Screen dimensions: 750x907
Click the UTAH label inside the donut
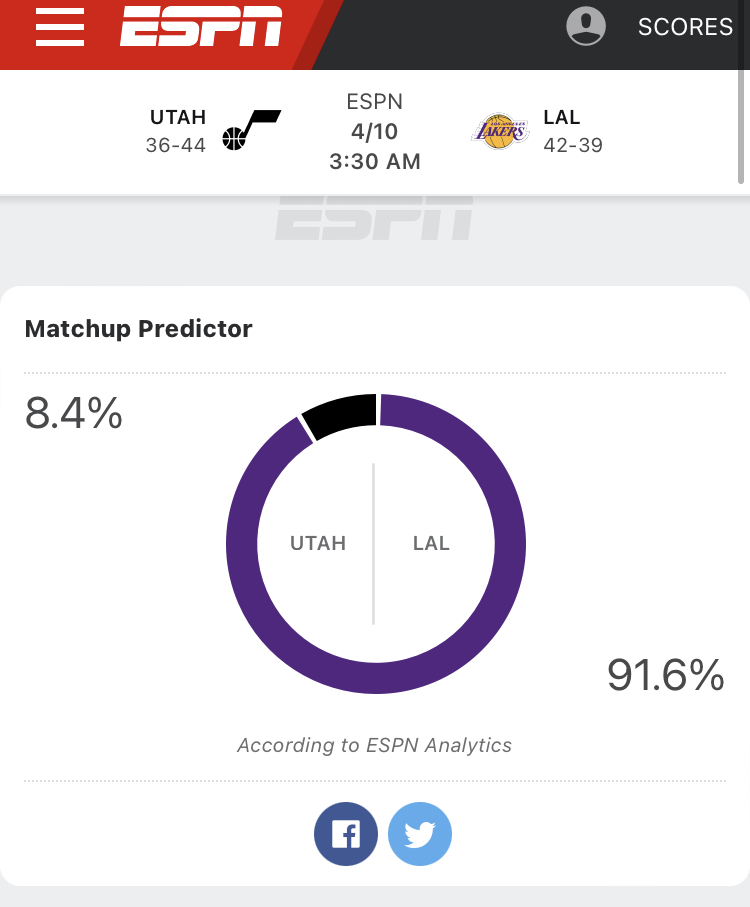318,544
